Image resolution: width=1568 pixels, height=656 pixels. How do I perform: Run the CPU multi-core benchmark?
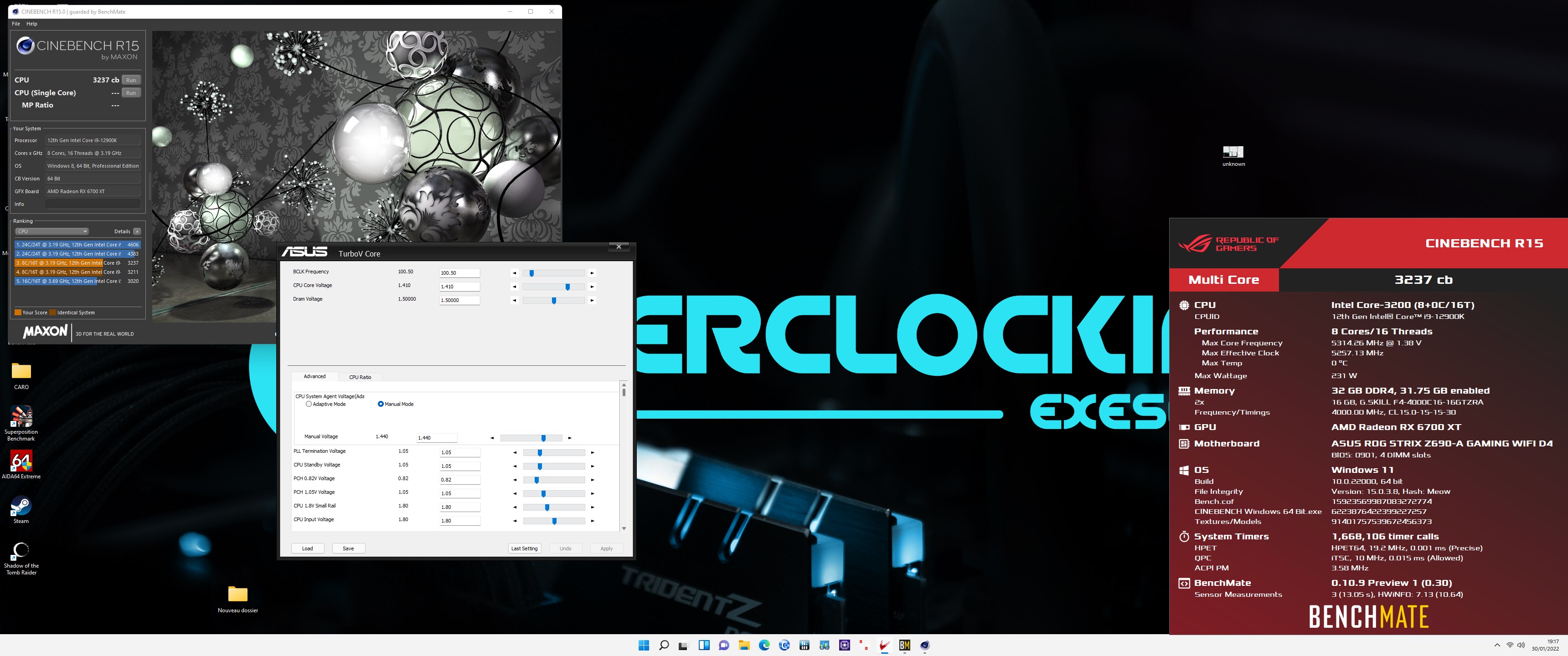131,80
